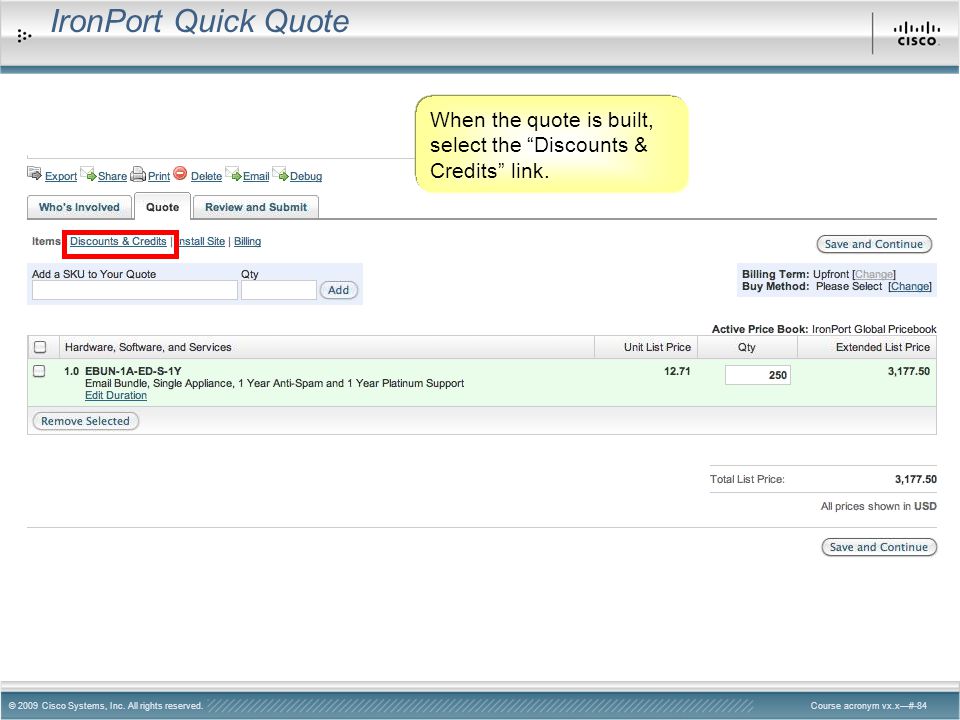Viewport: 960px width, 720px height.
Task: Click the IronPort Global Pricebook text
Action: point(874,329)
